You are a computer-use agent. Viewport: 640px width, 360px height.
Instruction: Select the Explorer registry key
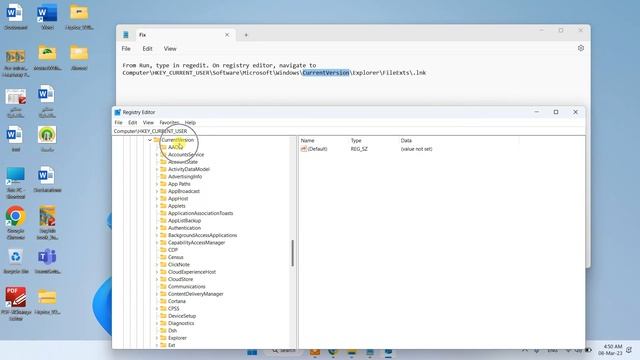177,338
